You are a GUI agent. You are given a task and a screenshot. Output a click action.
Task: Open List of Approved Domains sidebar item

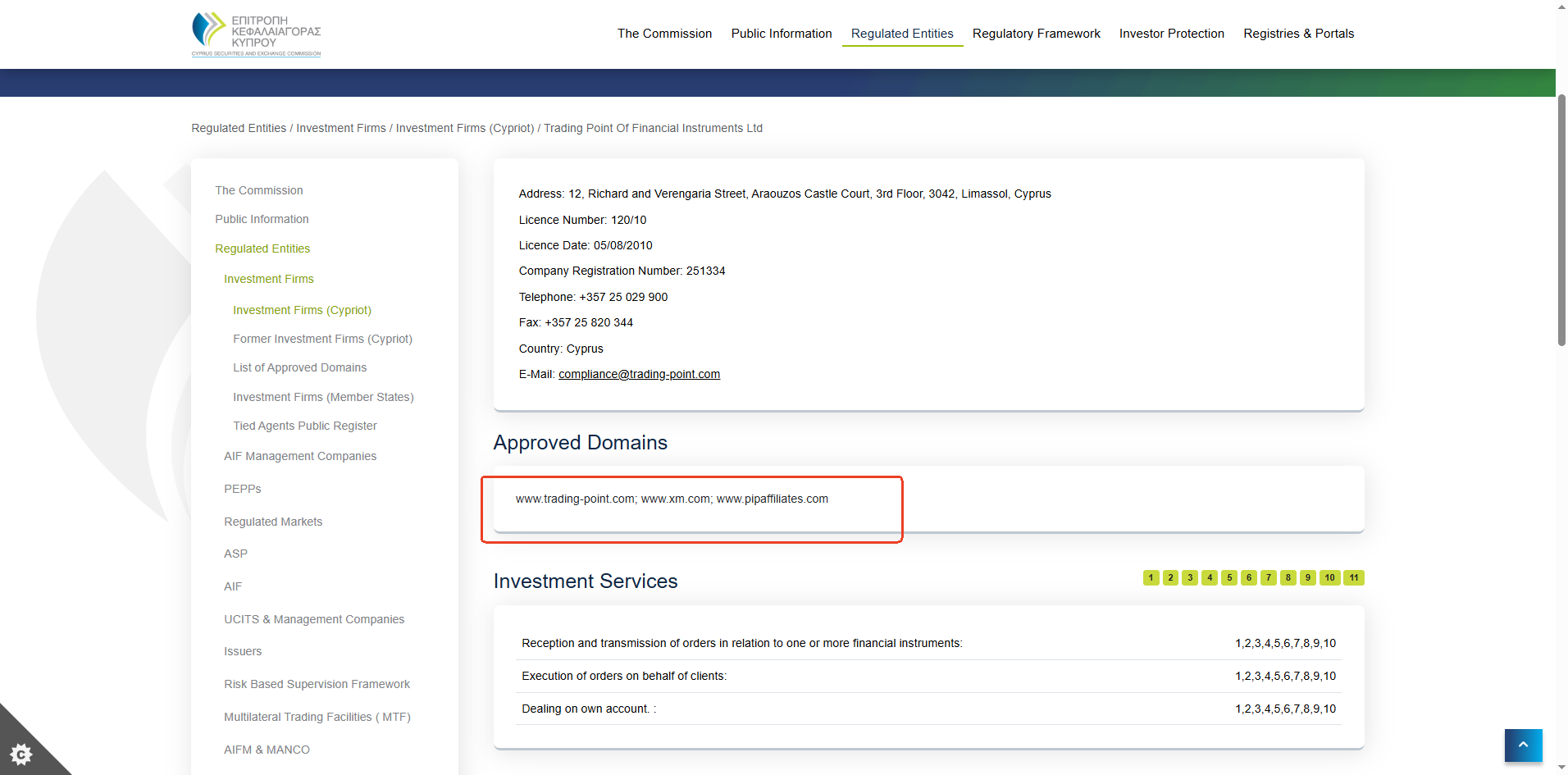pyautogui.click(x=299, y=367)
